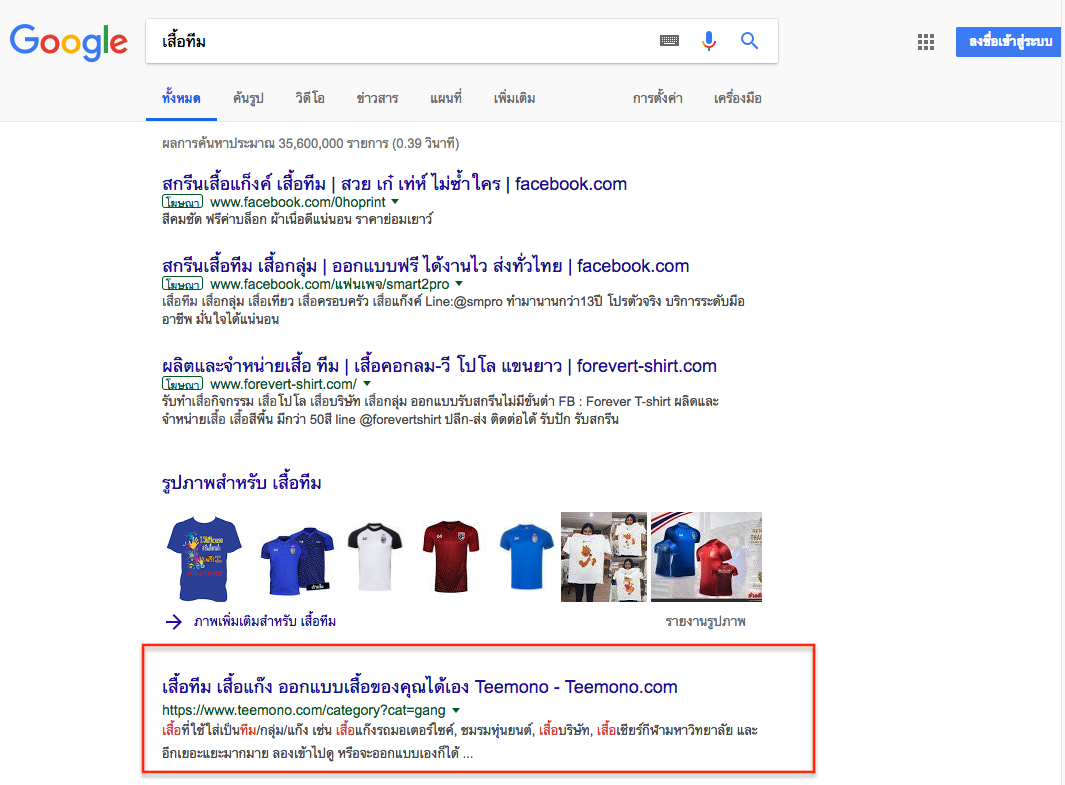Click inside the search text field
This screenshot has width=1065, height=785.
(x=400, y=41)
